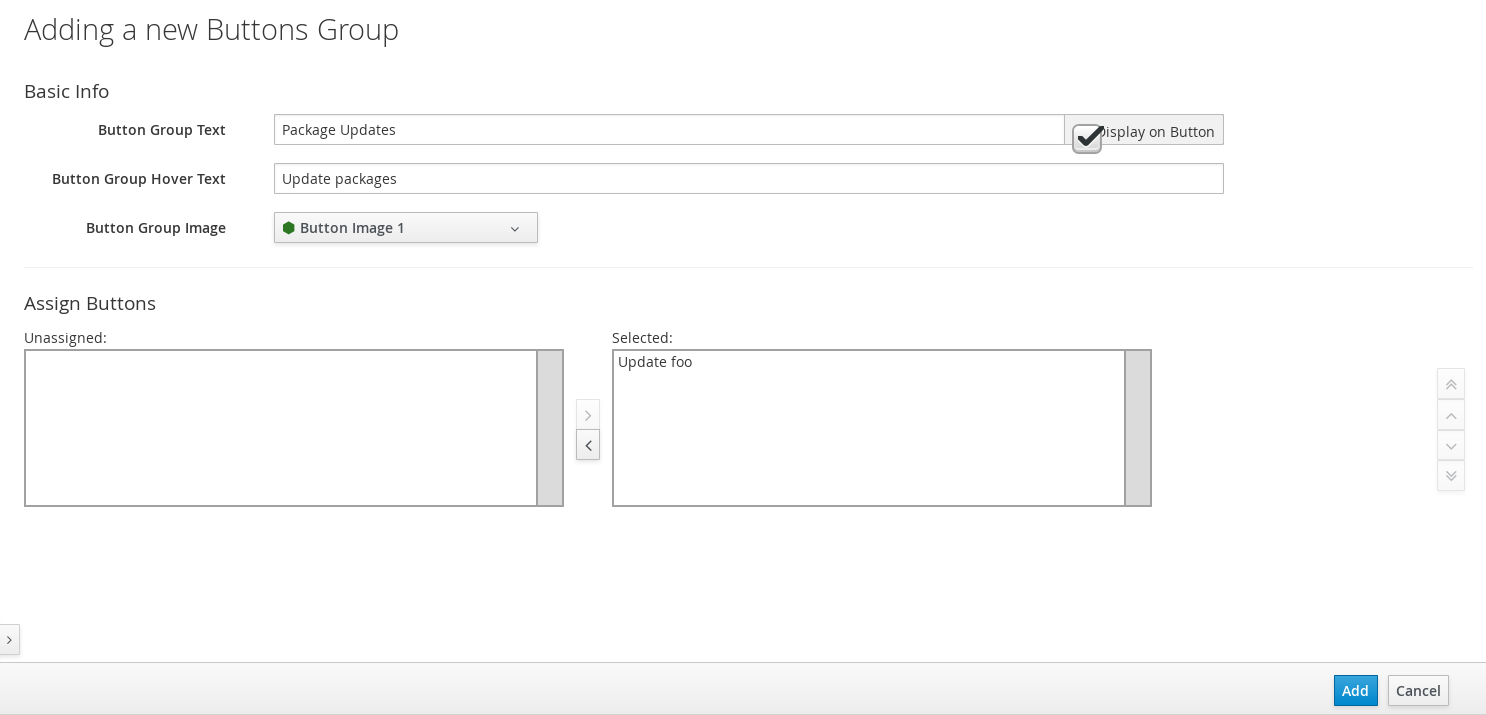
Task: Click the Button Group Text field
Action: (669, 129)
